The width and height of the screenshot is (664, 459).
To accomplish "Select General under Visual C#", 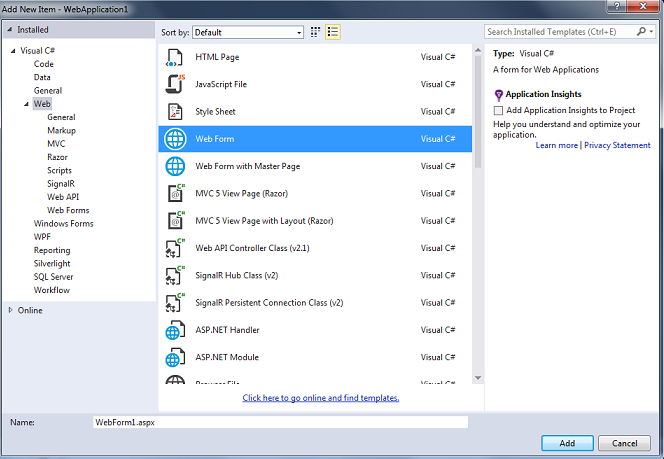I will 48,91.
